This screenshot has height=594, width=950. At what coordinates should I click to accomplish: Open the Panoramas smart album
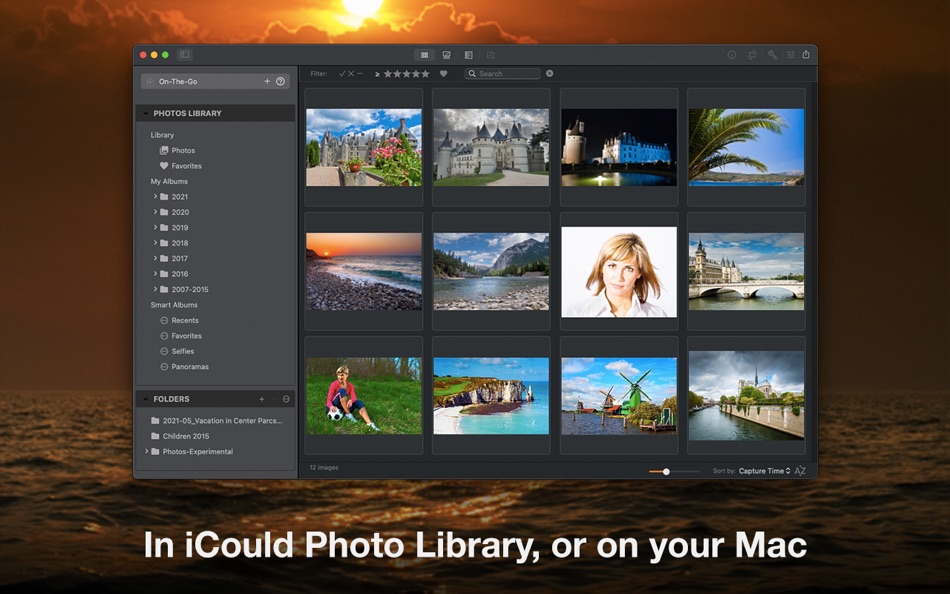click(x=192, y=366)
